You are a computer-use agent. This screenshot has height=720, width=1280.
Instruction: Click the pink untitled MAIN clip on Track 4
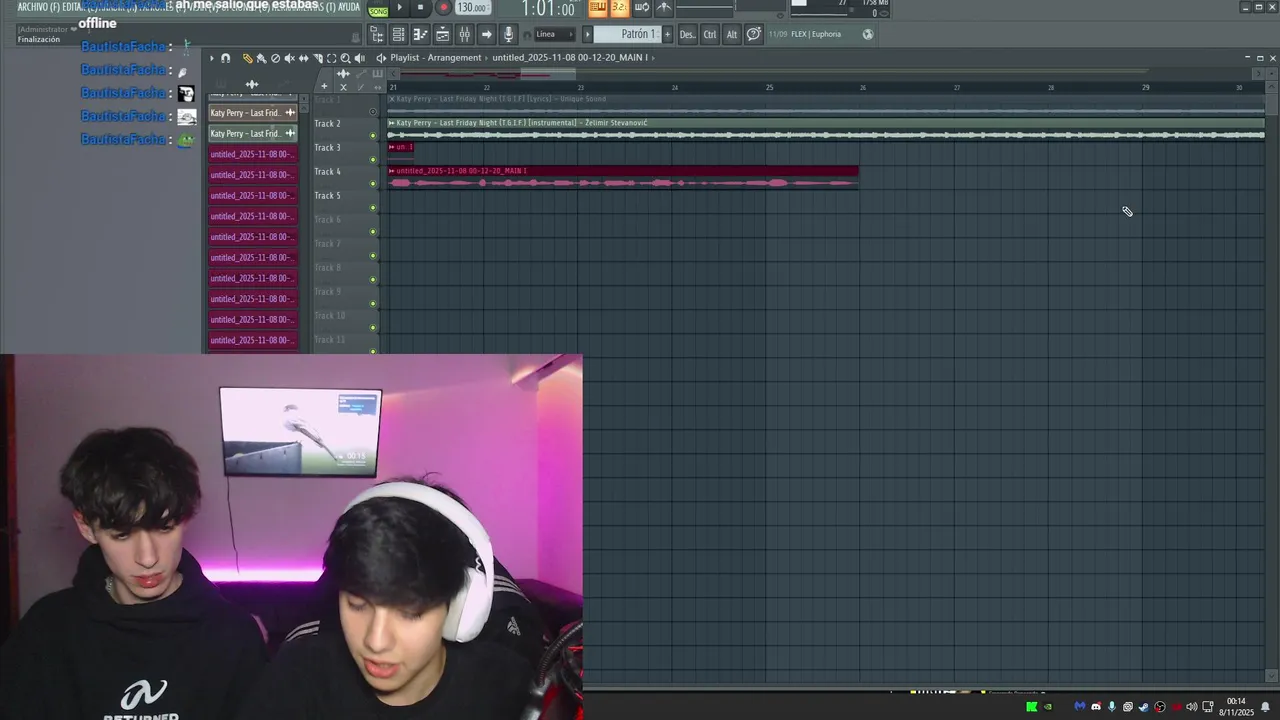coord(623,177)
